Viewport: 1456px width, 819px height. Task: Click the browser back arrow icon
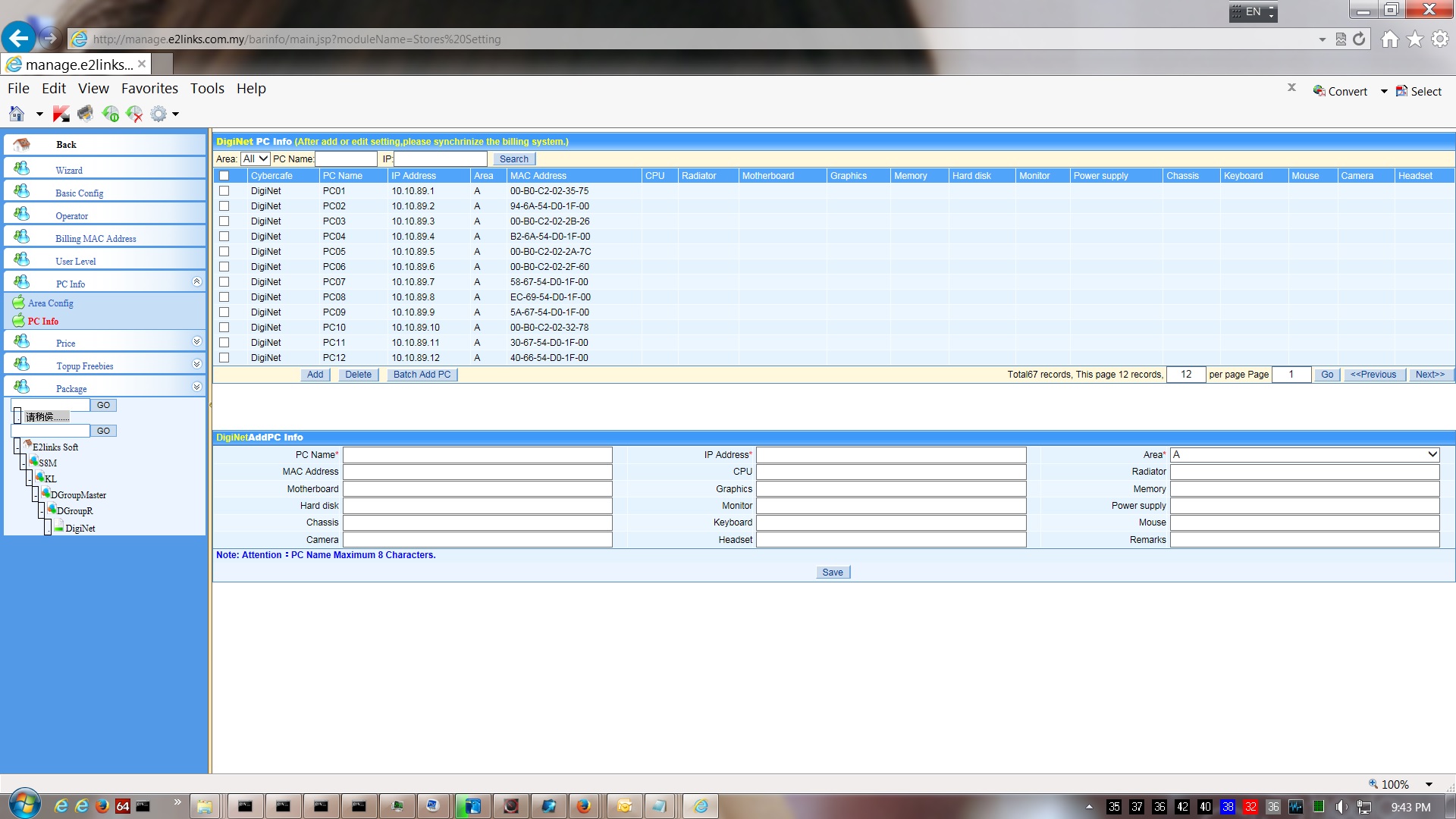point(19,38)
